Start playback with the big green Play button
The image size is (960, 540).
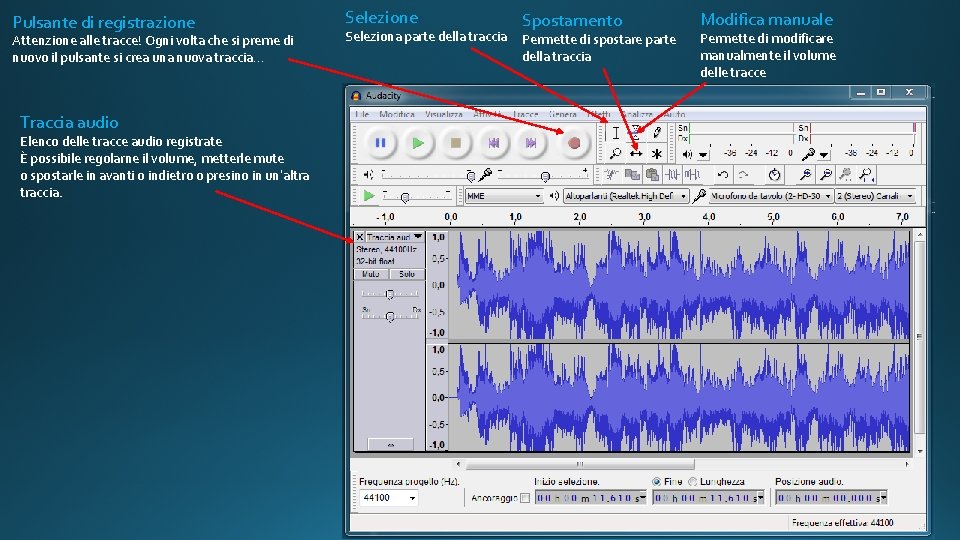[x=418, y=143]
